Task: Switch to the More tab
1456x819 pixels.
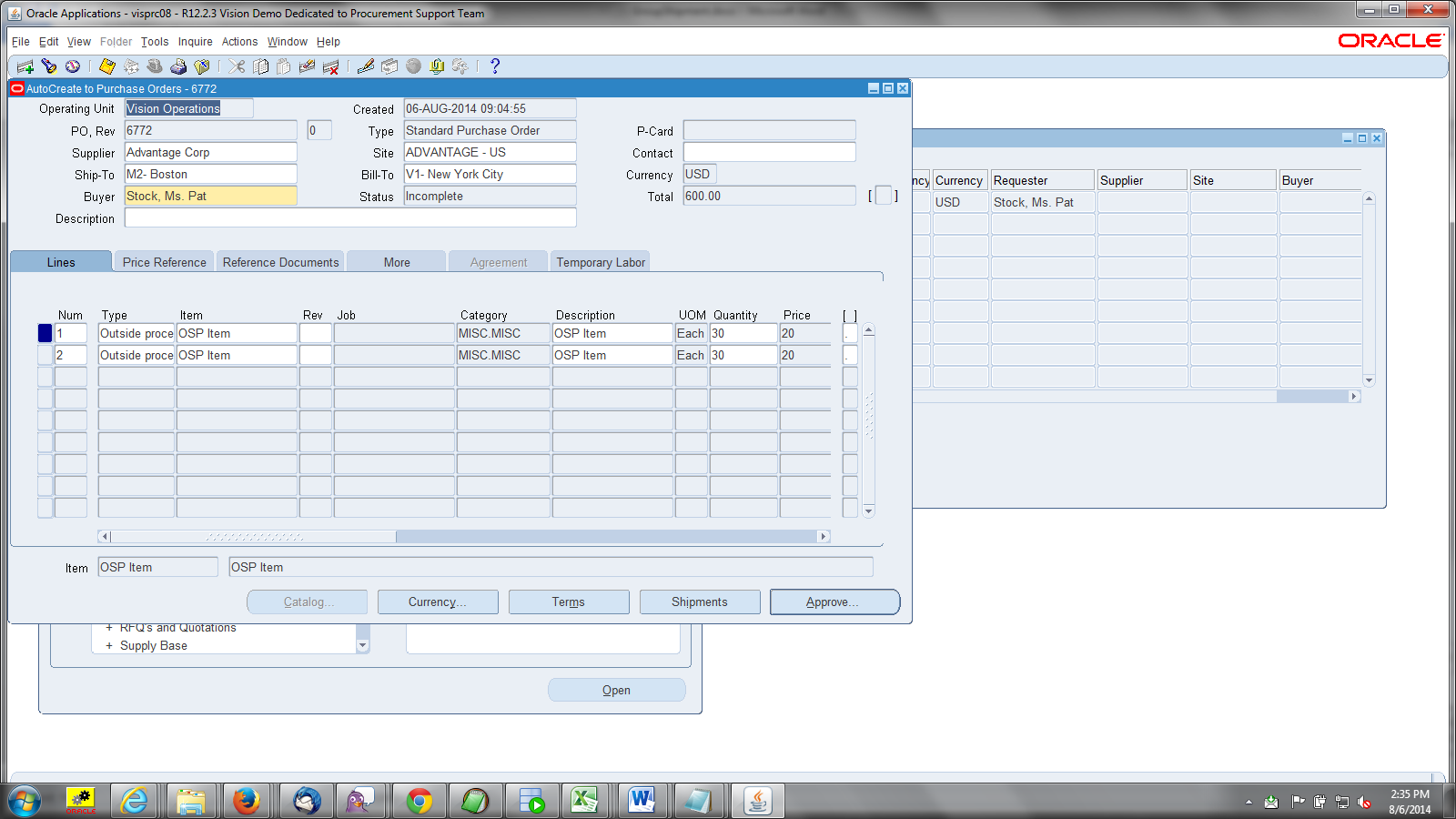Action: 397,262
